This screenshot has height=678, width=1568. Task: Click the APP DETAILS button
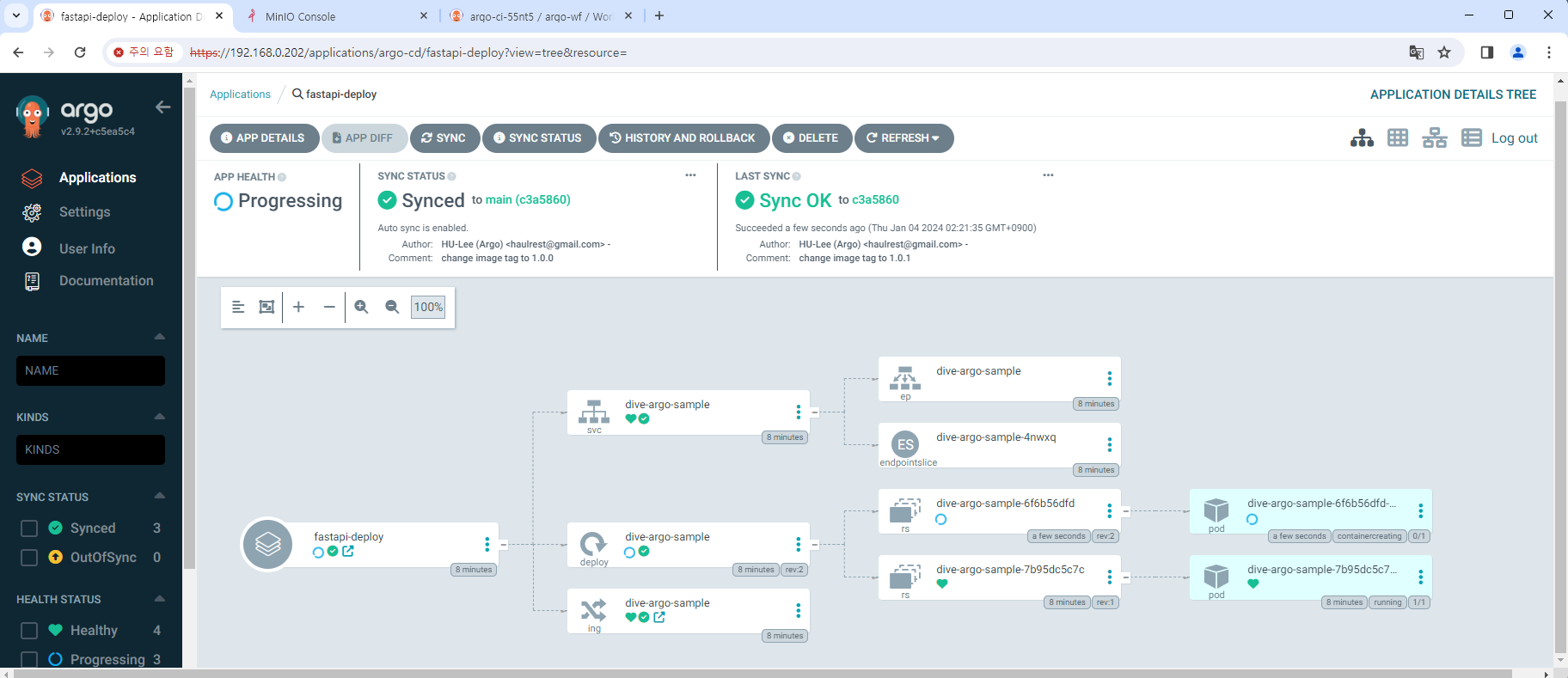click(264, 138)
